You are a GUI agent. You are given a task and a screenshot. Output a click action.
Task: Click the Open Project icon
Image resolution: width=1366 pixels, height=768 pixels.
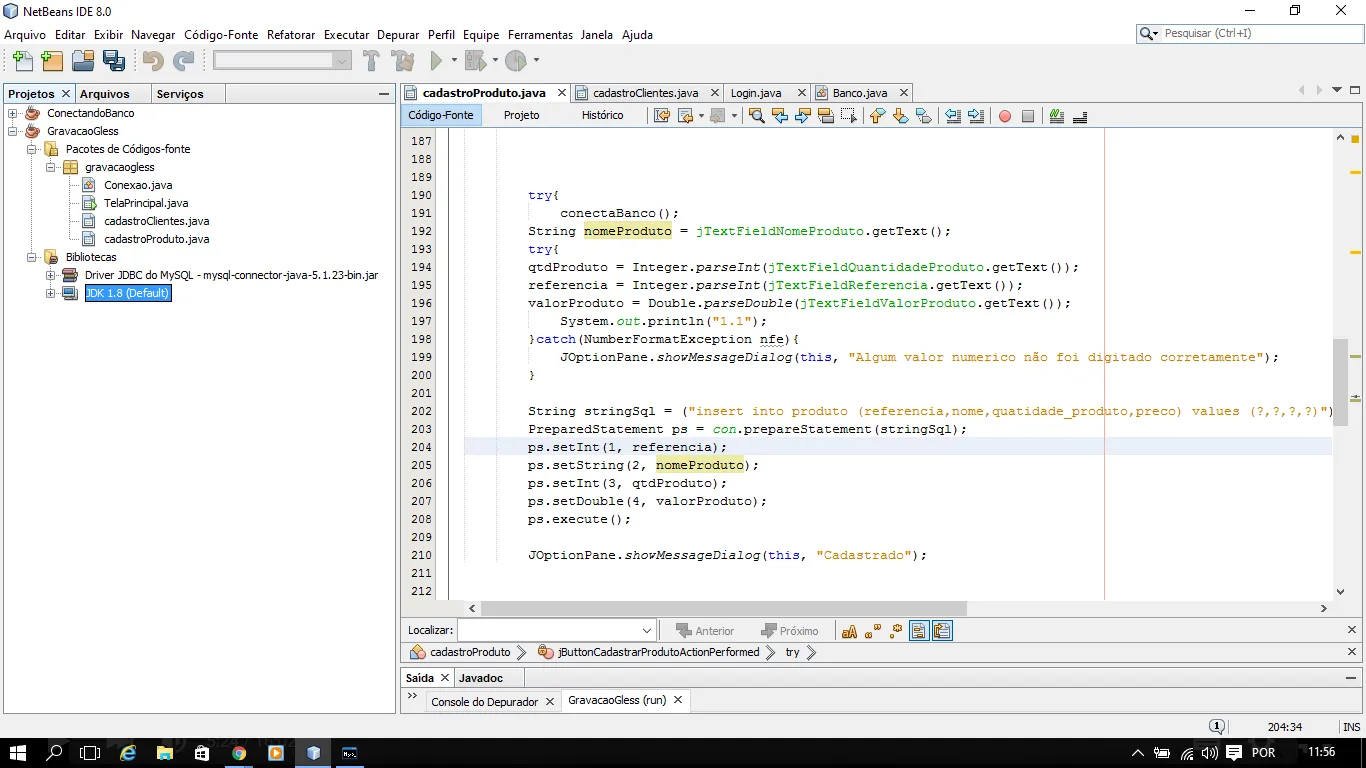point(83,61)
